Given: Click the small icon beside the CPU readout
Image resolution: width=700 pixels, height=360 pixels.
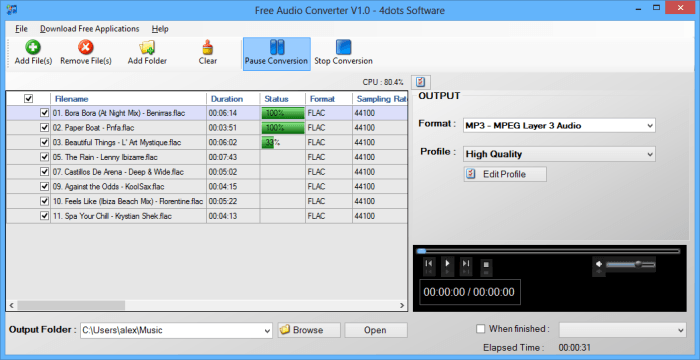Looking at the screenshot, I should pyautogui.click(x=421, y=82).
